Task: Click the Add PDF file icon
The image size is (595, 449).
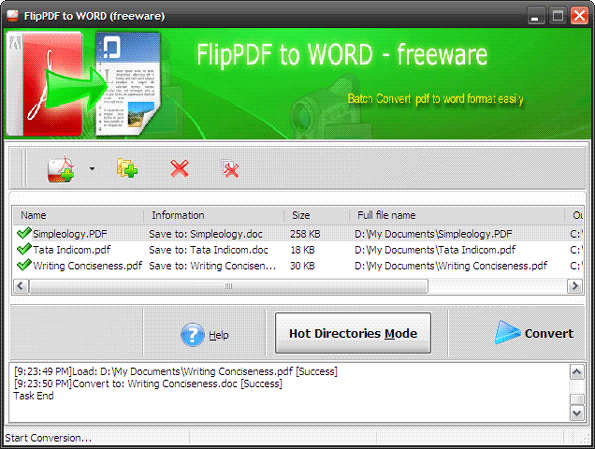Action: [x=61, y=169]
